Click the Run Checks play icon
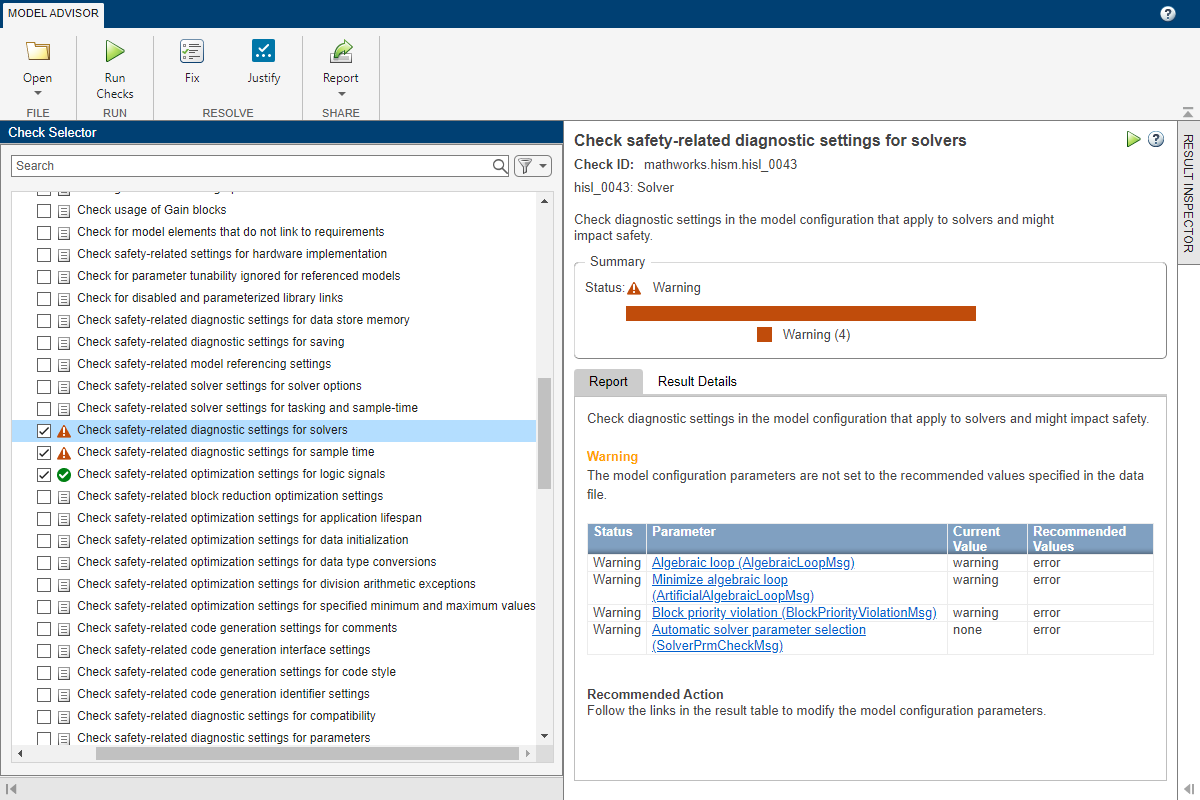The width and height of the screenshot is (1200, 800). tap(115, 52)
